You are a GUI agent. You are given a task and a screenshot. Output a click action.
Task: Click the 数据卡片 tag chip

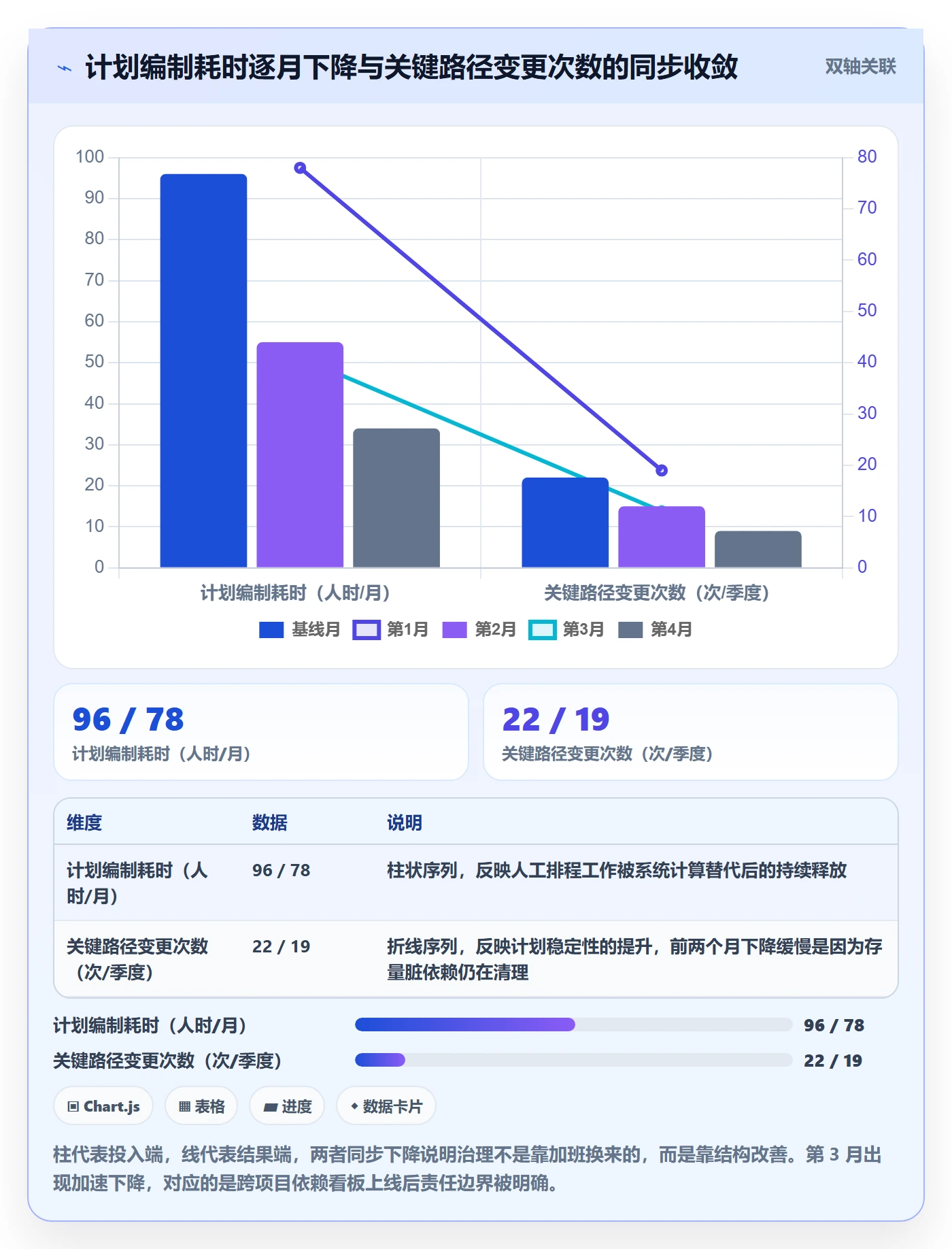[386, 1106]
